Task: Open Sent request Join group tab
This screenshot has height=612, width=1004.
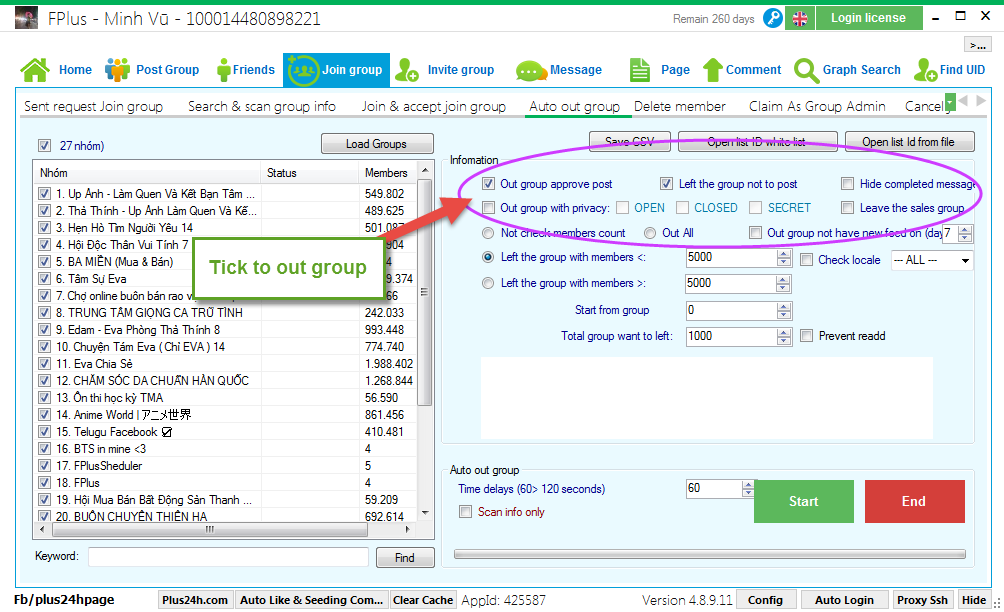Action: [93, 106]
